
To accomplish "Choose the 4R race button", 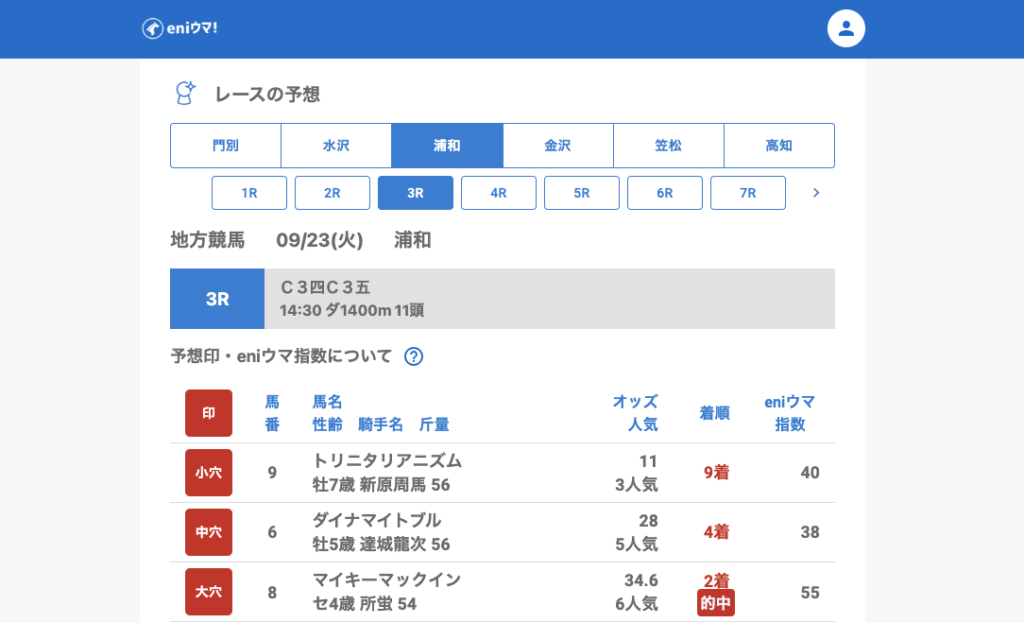I will point(498,193).
